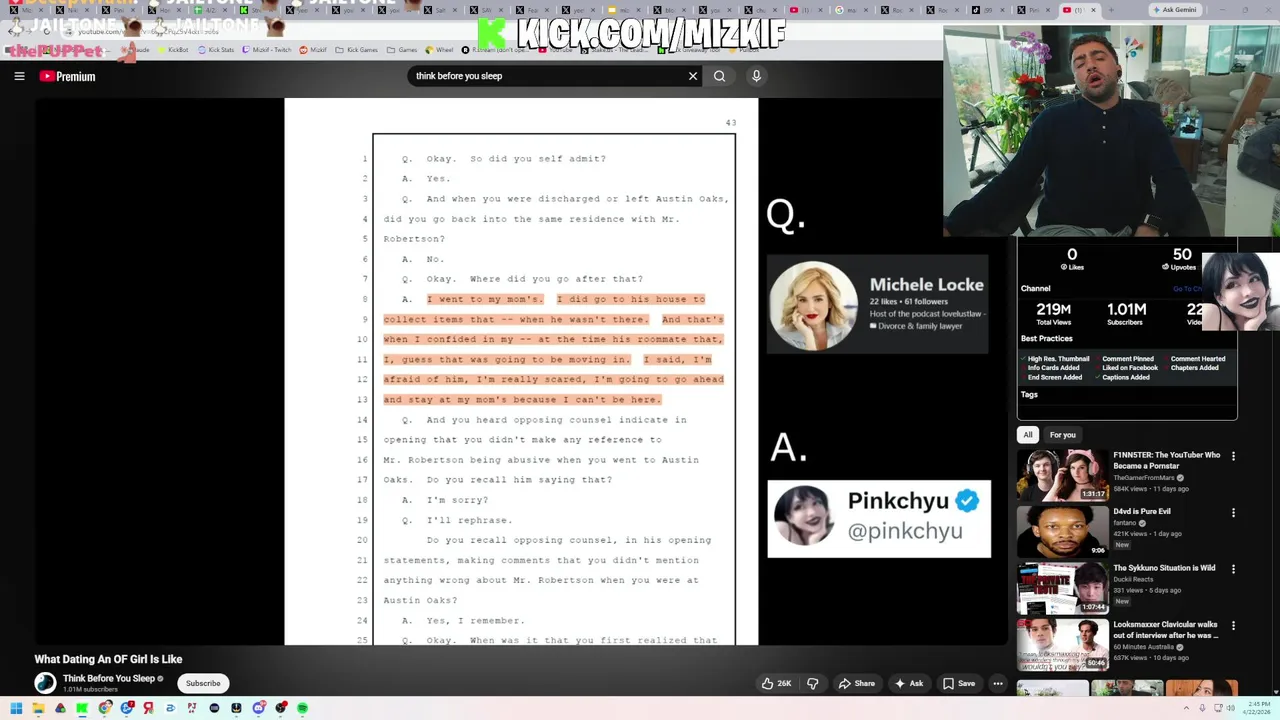Click the 'Go To Channel' link in stats panel
The image size is (1280, 720).
click(1187, 289)
